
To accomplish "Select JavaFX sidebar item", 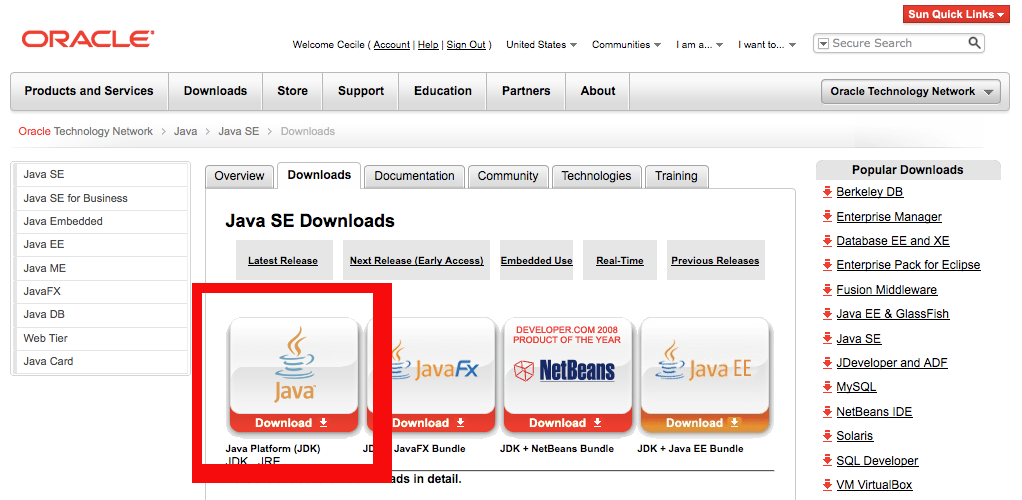I will pyautogui.click(x=100, y=291).
